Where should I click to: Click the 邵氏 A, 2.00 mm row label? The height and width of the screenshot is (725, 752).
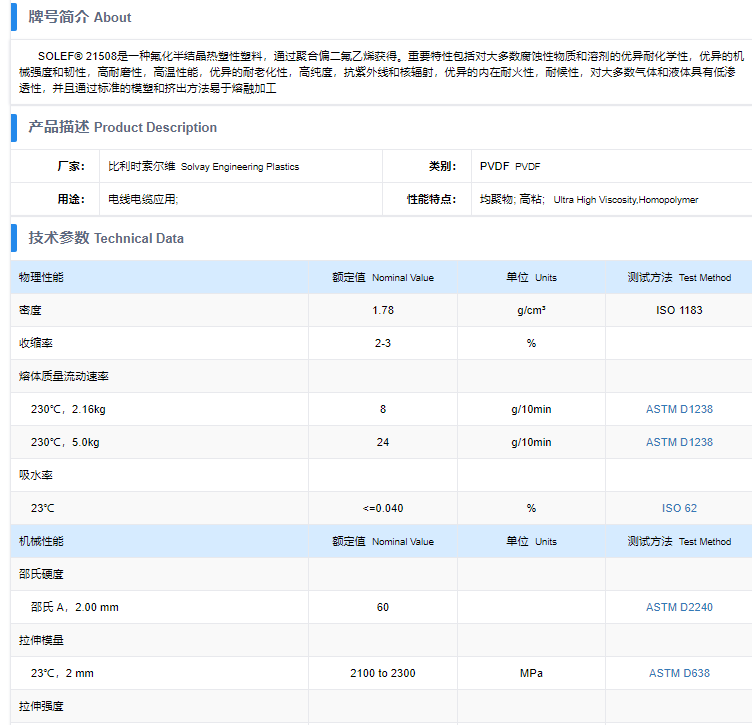[75, 607]
